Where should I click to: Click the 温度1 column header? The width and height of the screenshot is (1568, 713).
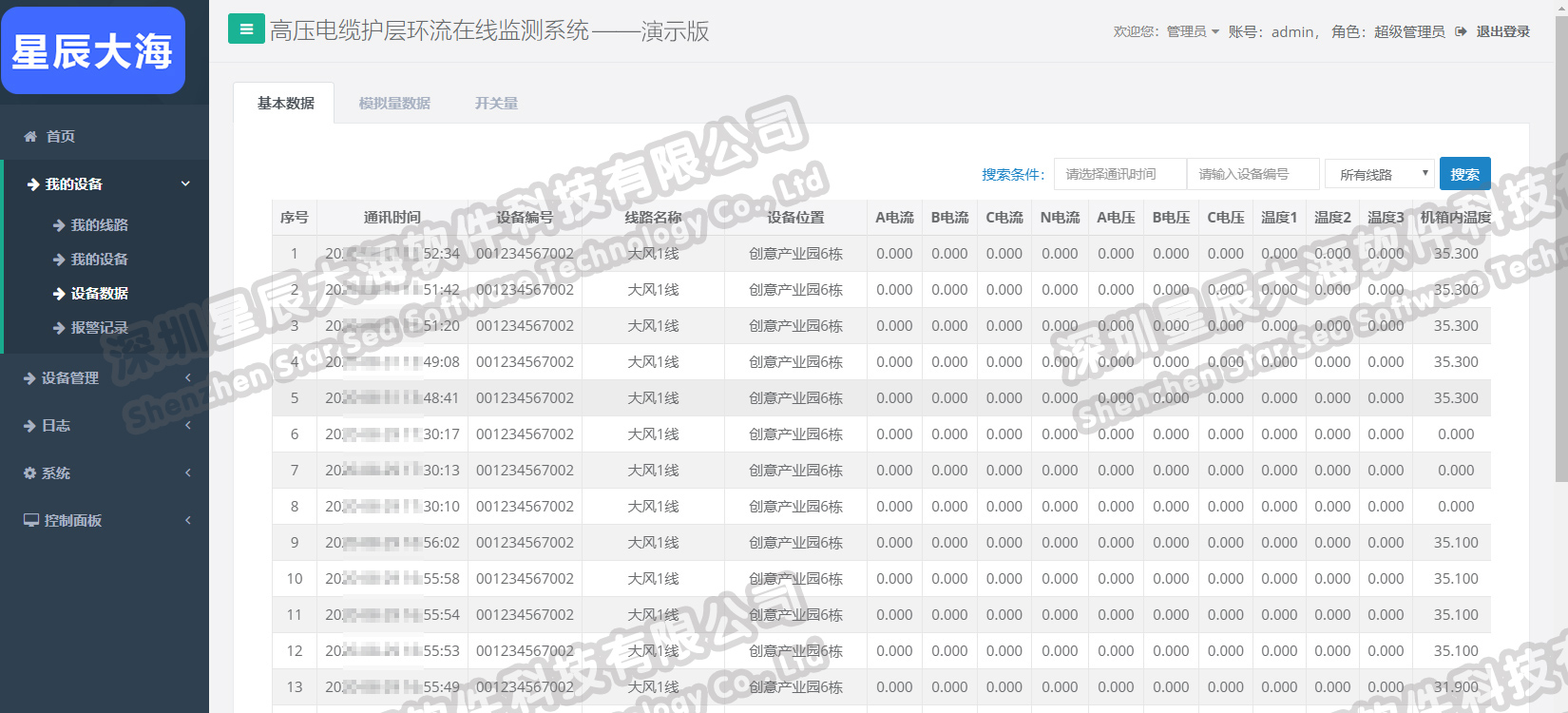pyautogui.click(x=1279, y=218)
